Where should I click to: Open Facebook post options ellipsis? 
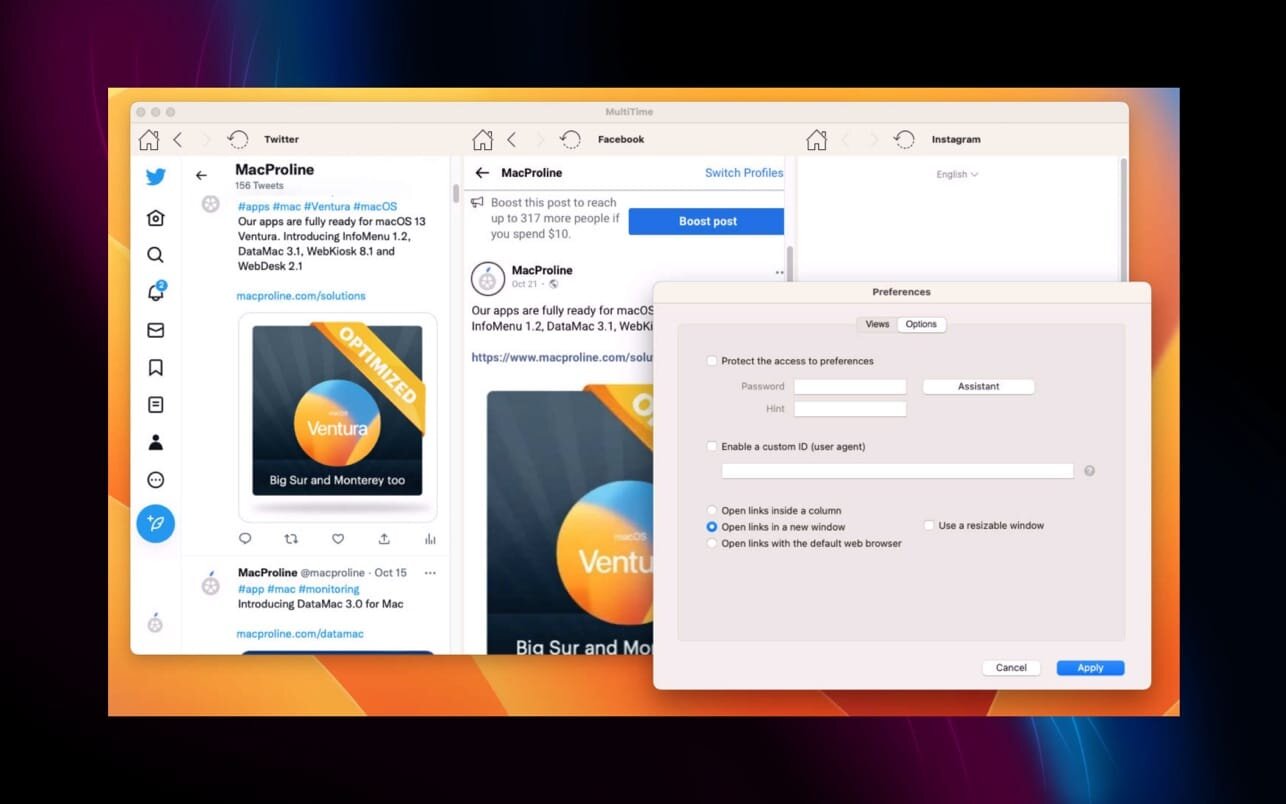(779, 272)
